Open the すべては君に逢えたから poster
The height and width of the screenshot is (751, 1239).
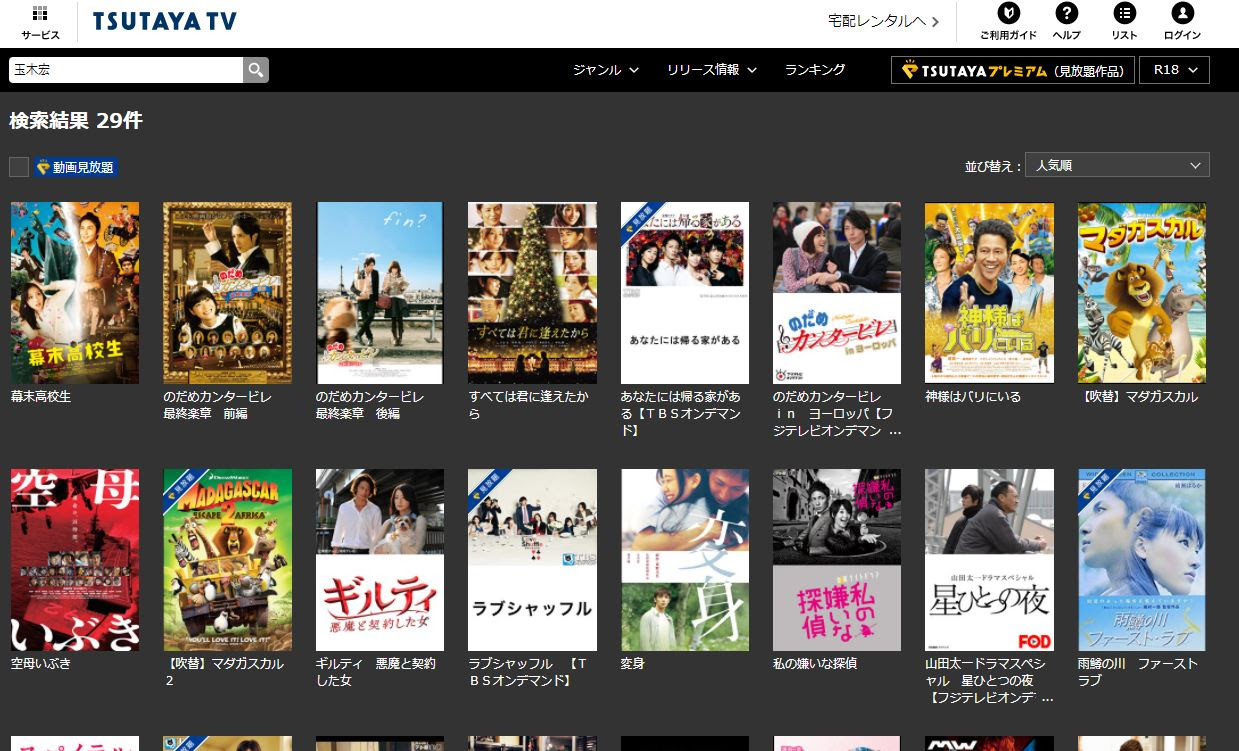pyautogui.click(x=533, y=293)
